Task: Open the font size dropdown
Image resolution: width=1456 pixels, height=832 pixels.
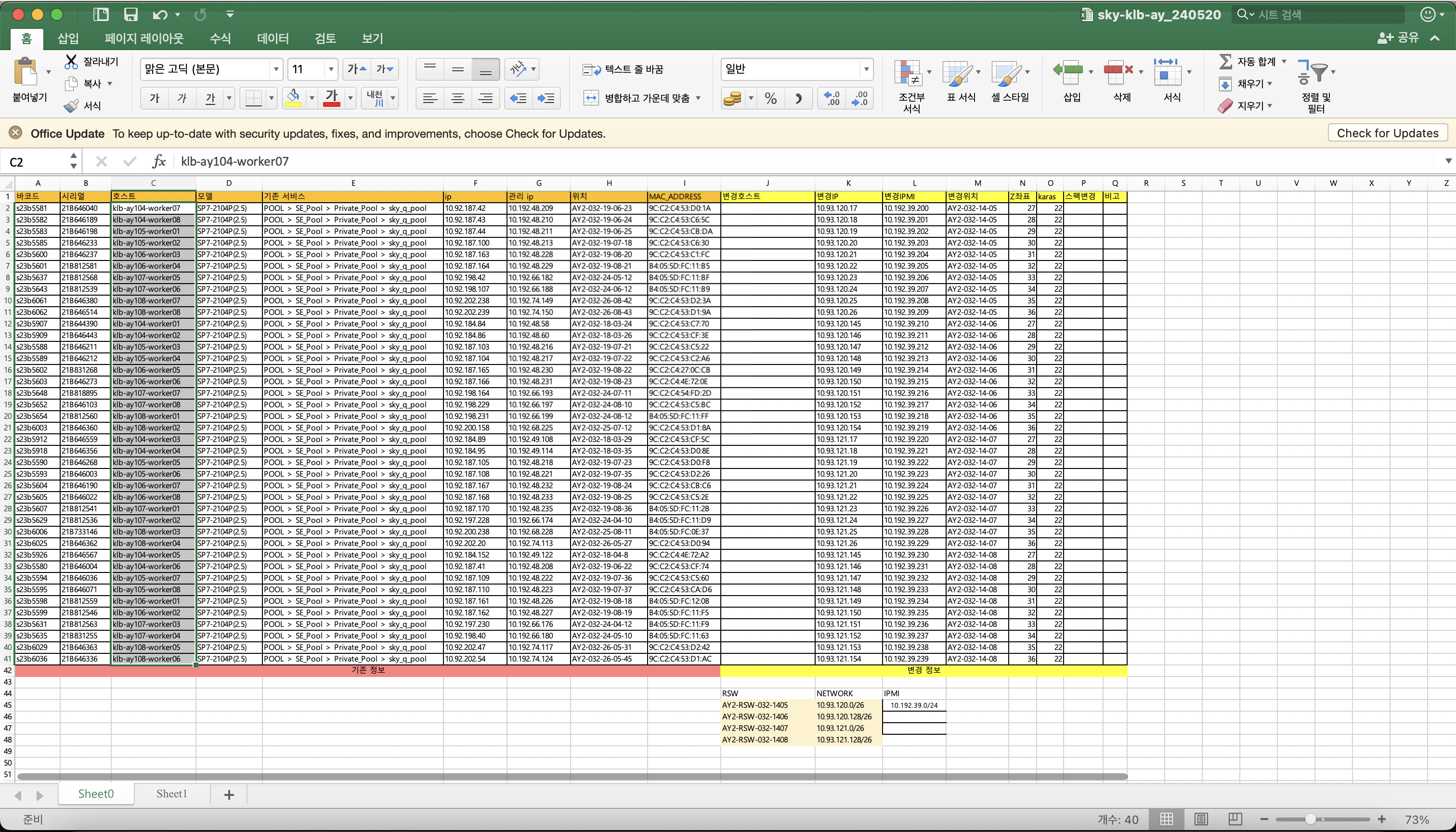Action: point(331,69)
